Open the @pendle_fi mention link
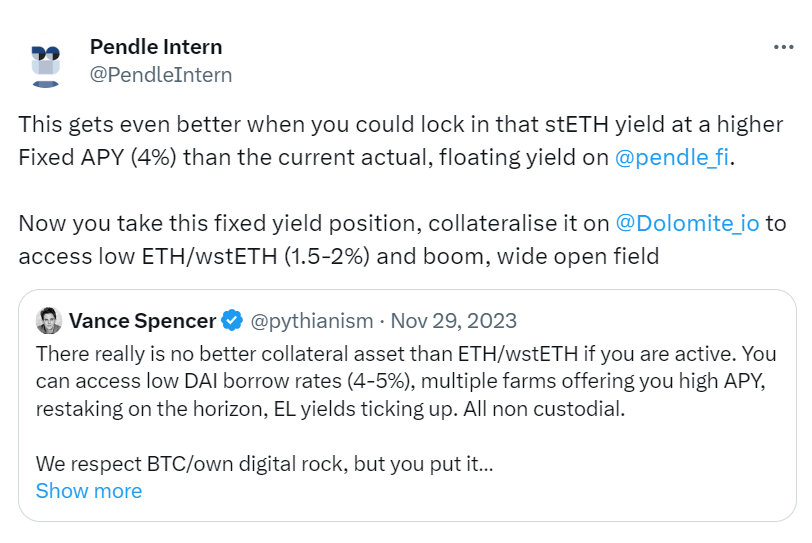The height and width of the screenshot is (543, 812). [x=672, y=157]
